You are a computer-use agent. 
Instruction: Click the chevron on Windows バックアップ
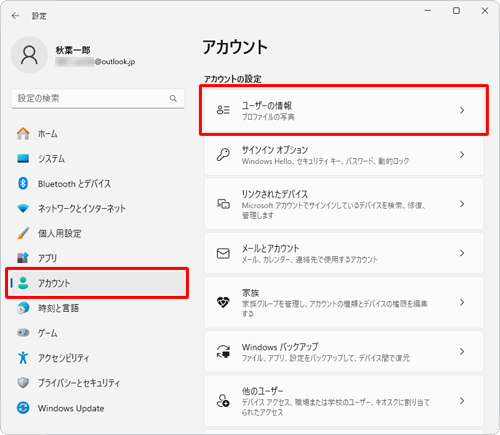tap(462, 351)
